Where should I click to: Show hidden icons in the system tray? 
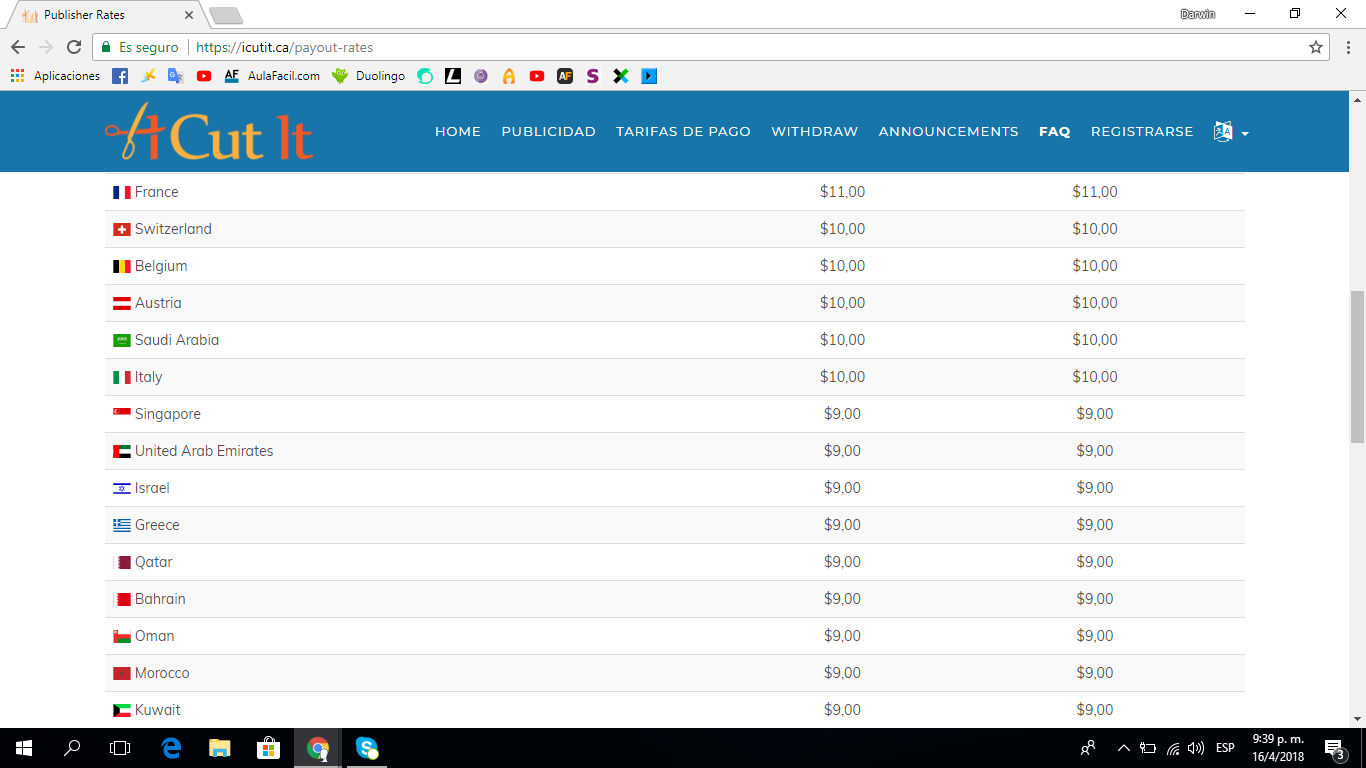1124,747
